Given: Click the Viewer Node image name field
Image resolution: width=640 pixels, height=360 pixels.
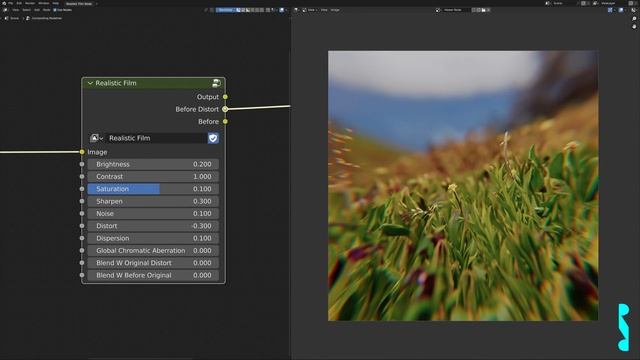Looking at the screenshot, I should pyautogui.click(x=456, y=10).
